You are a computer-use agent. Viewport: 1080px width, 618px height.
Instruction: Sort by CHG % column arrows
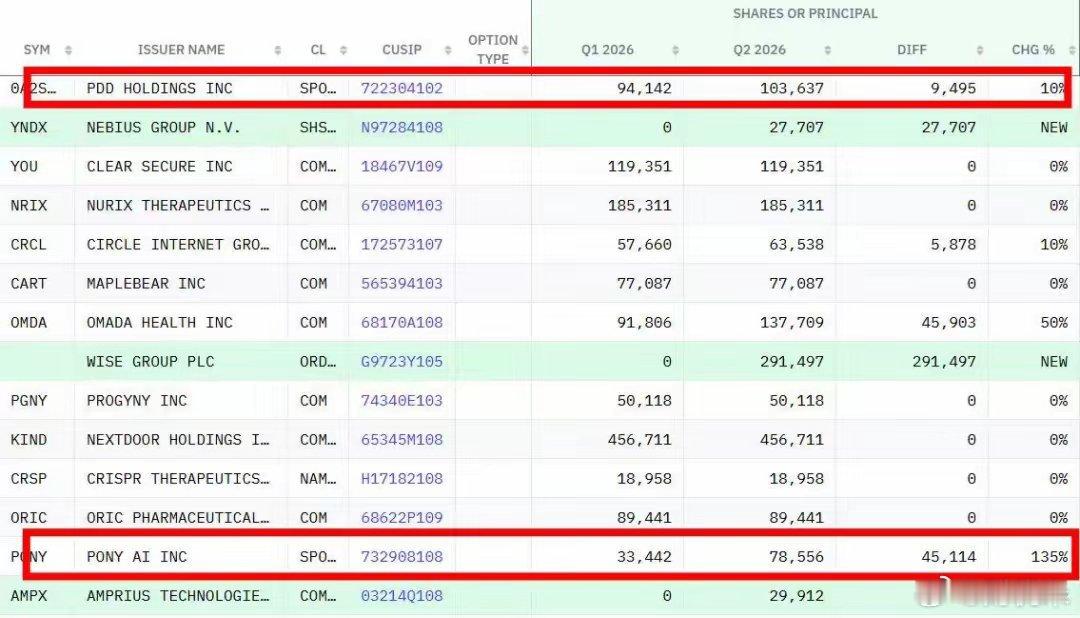pos(1072,50)
